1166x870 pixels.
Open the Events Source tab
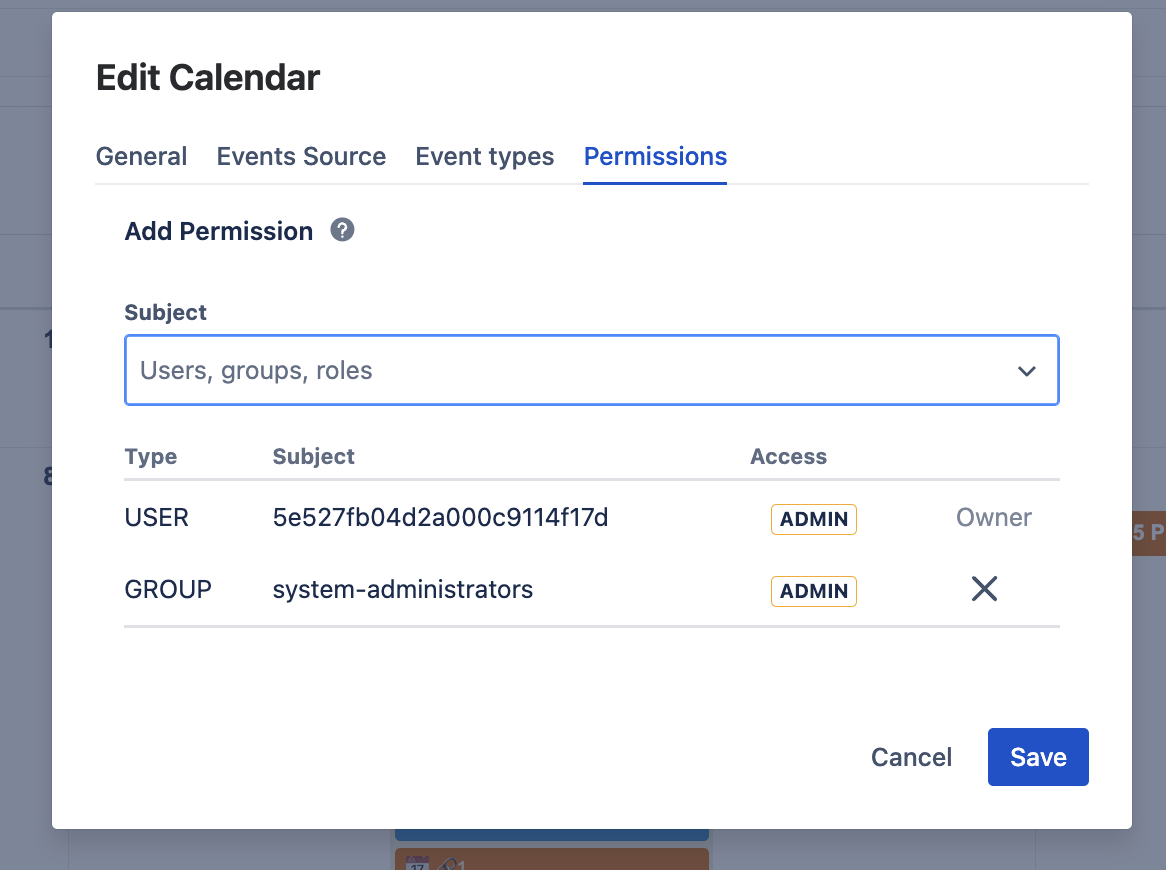tap(300, 156)
